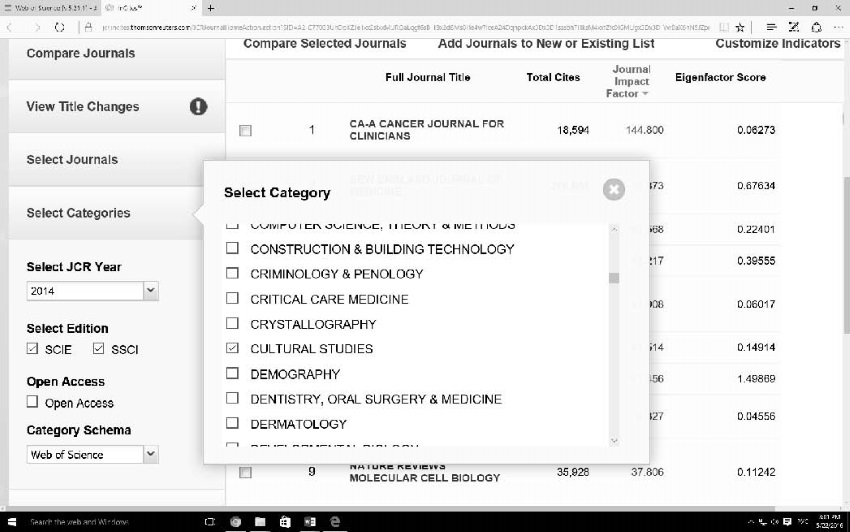Image resolution: width=850 pixels, height=532 pixels.
Task: Sort by Eigenfactor Score column header
Action: tap(720, 77)
